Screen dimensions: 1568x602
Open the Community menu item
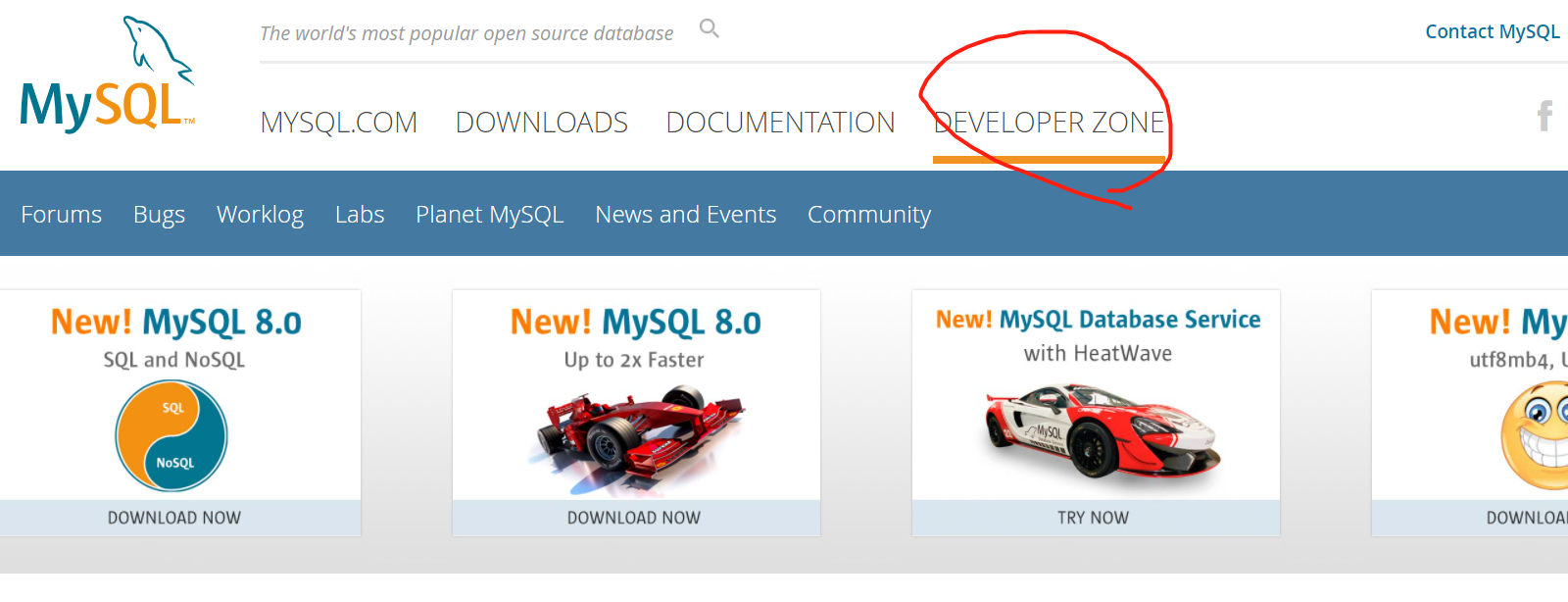[869, 215]
